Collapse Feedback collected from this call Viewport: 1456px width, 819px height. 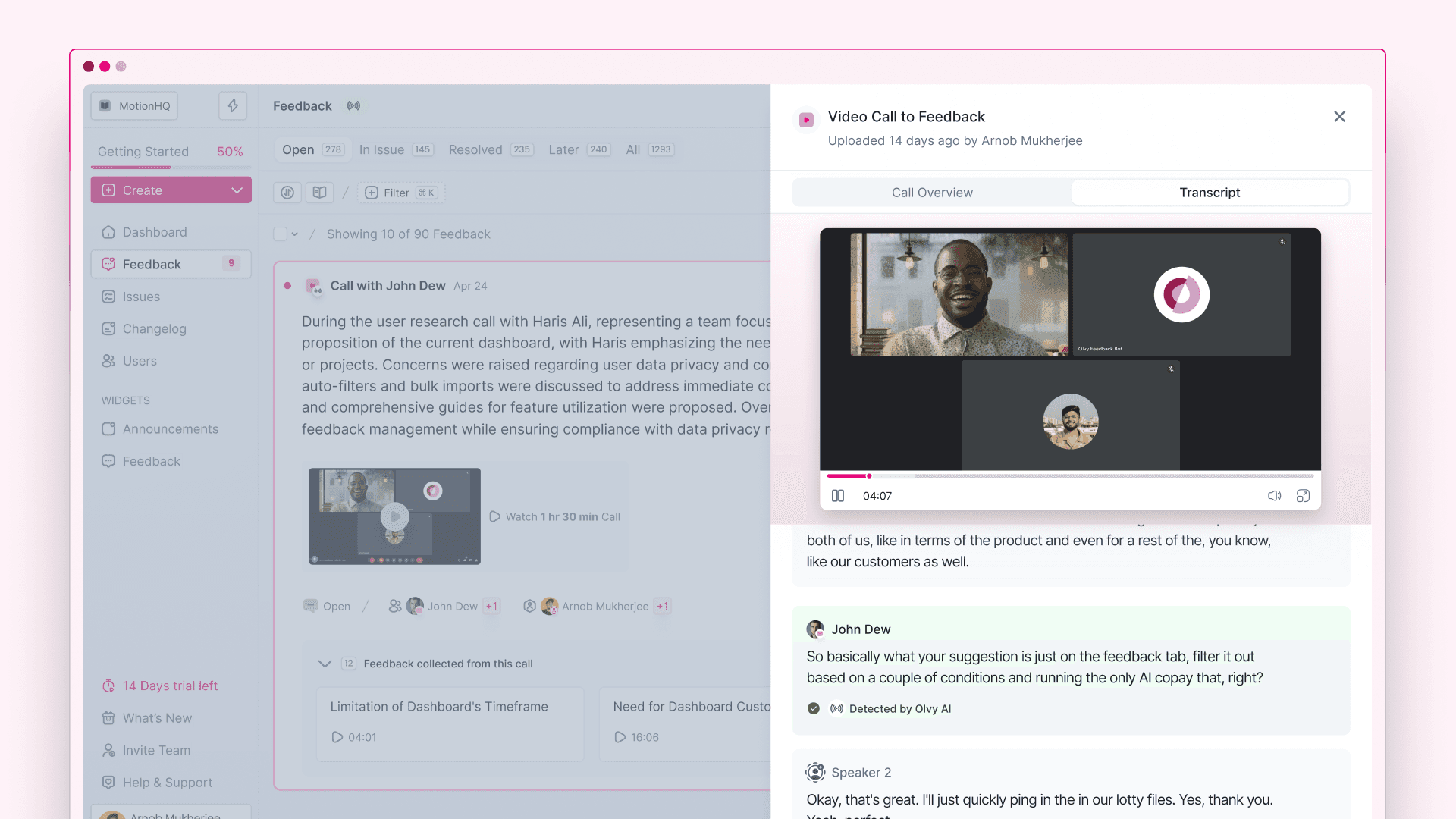pos(325,664)
